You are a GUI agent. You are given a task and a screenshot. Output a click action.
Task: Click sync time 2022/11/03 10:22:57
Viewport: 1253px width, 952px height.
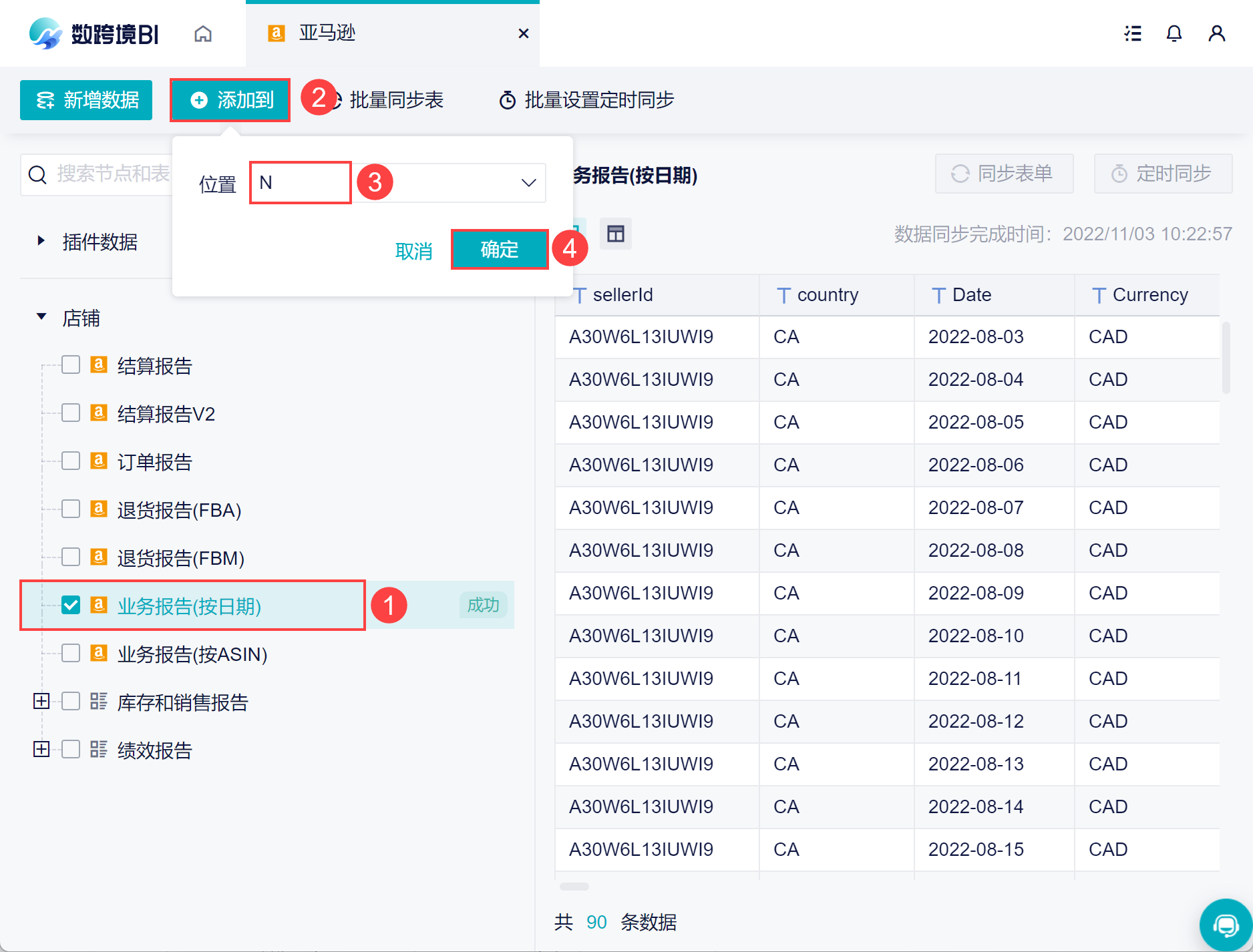click(x=1147, y=234)
